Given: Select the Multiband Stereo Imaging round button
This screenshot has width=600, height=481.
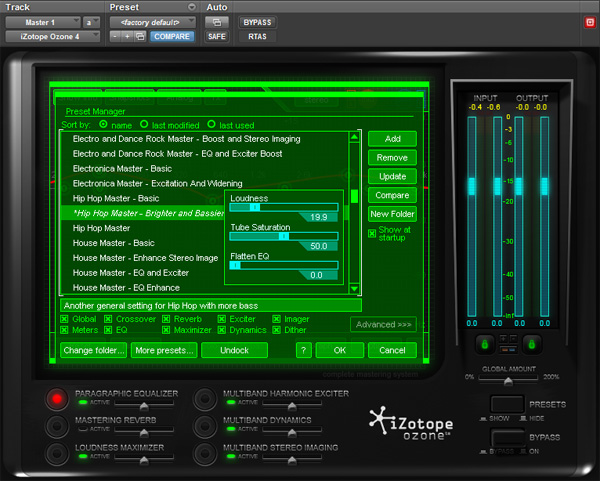Looking at the screenshot, I should click(x=205, y=453).
